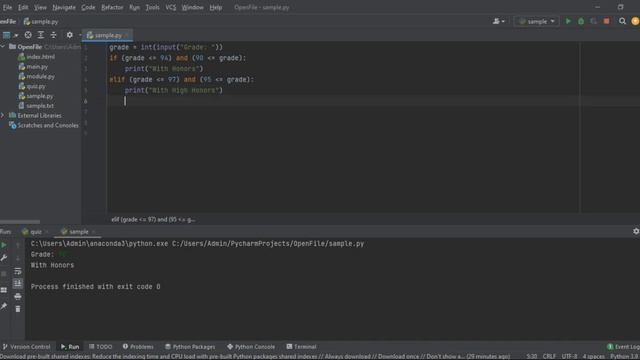The height and width of the screenshot is (360, 640).
Task: Open the Refactor menu
Action: 112,7
